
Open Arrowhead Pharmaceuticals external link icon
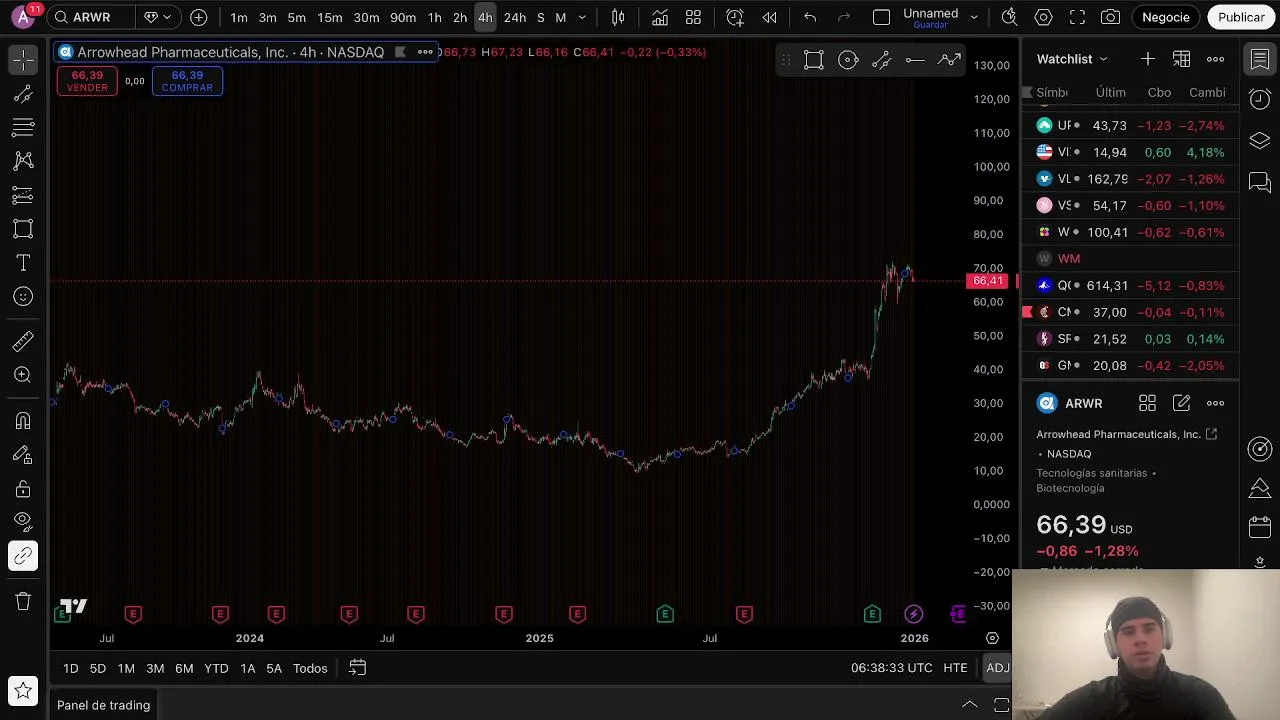point(1211,434)
